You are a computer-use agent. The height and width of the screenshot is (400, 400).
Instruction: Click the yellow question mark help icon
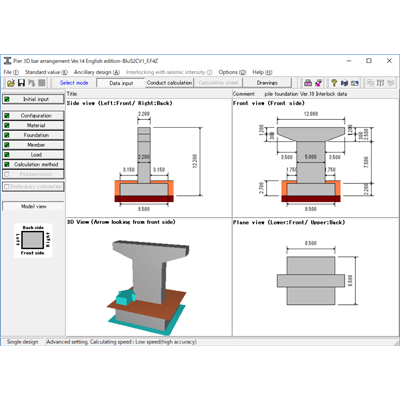tap(334, 83)
